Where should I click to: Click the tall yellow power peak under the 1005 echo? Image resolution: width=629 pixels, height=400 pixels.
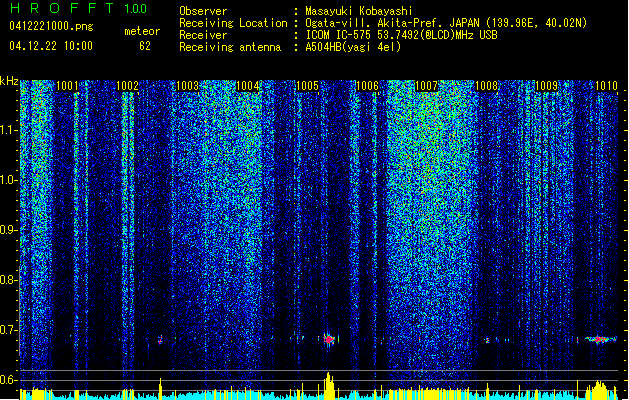[x=329, y=386]
